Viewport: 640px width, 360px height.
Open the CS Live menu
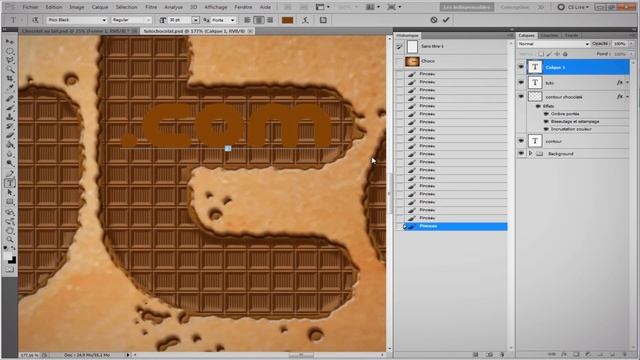tap(573, 7)
